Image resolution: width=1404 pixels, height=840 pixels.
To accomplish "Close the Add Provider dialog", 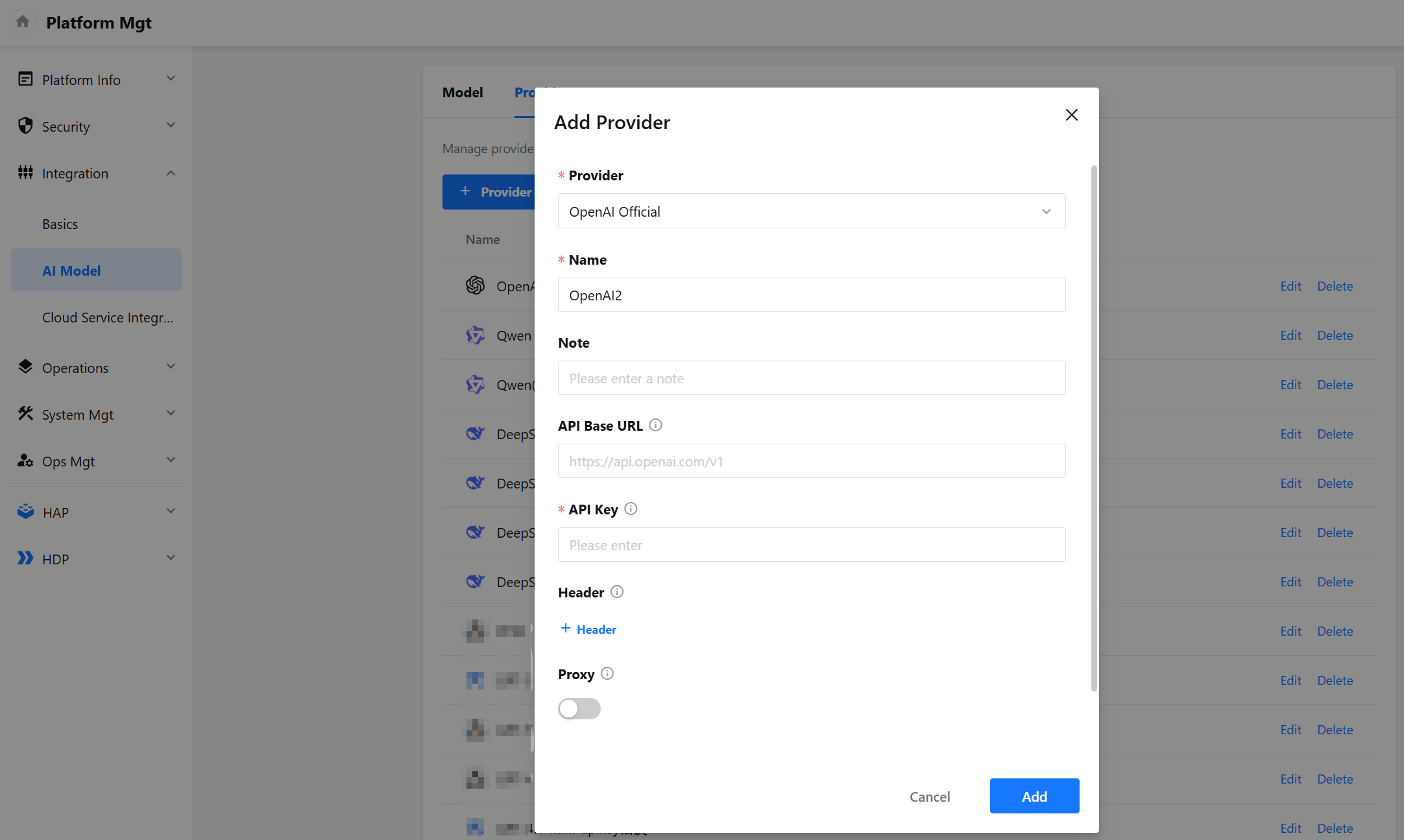I will (x=1071, y=115).
